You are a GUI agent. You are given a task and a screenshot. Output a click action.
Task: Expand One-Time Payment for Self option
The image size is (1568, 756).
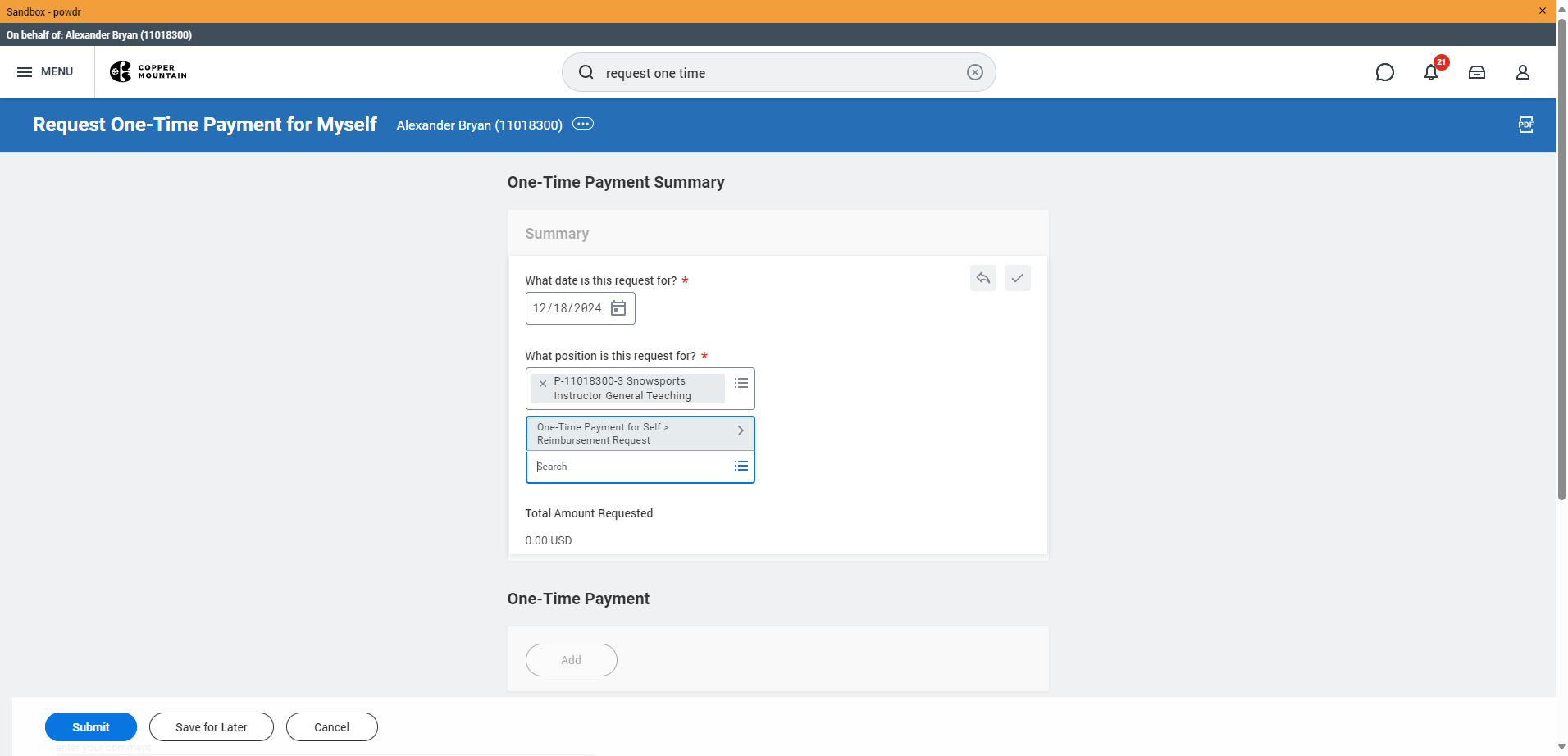point(640,434)
